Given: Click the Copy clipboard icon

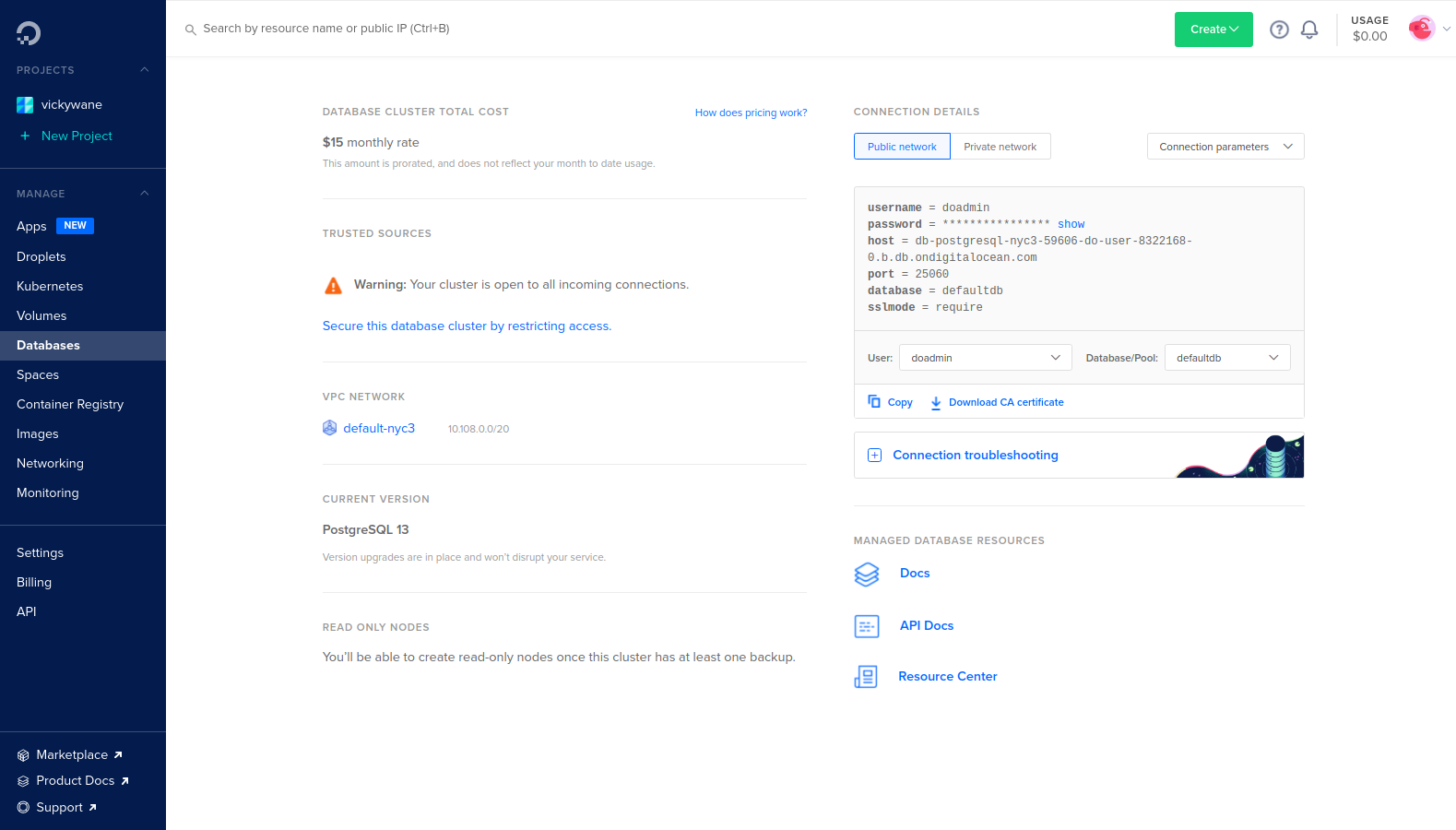Looking at the screenshot, I should [874, 401].
